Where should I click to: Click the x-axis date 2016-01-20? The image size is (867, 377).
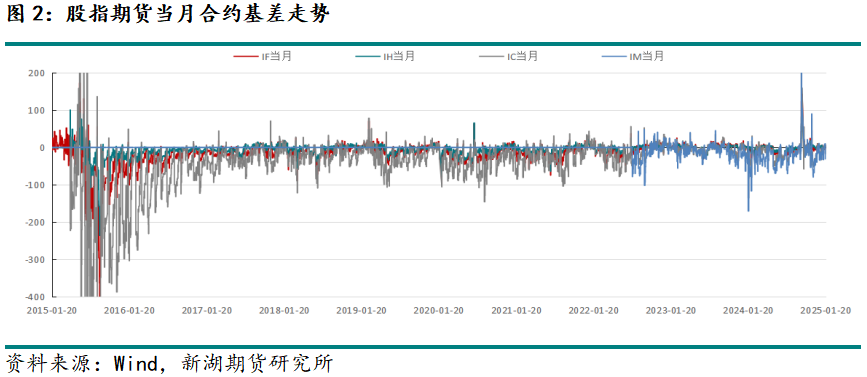click(x=130, y=310)
